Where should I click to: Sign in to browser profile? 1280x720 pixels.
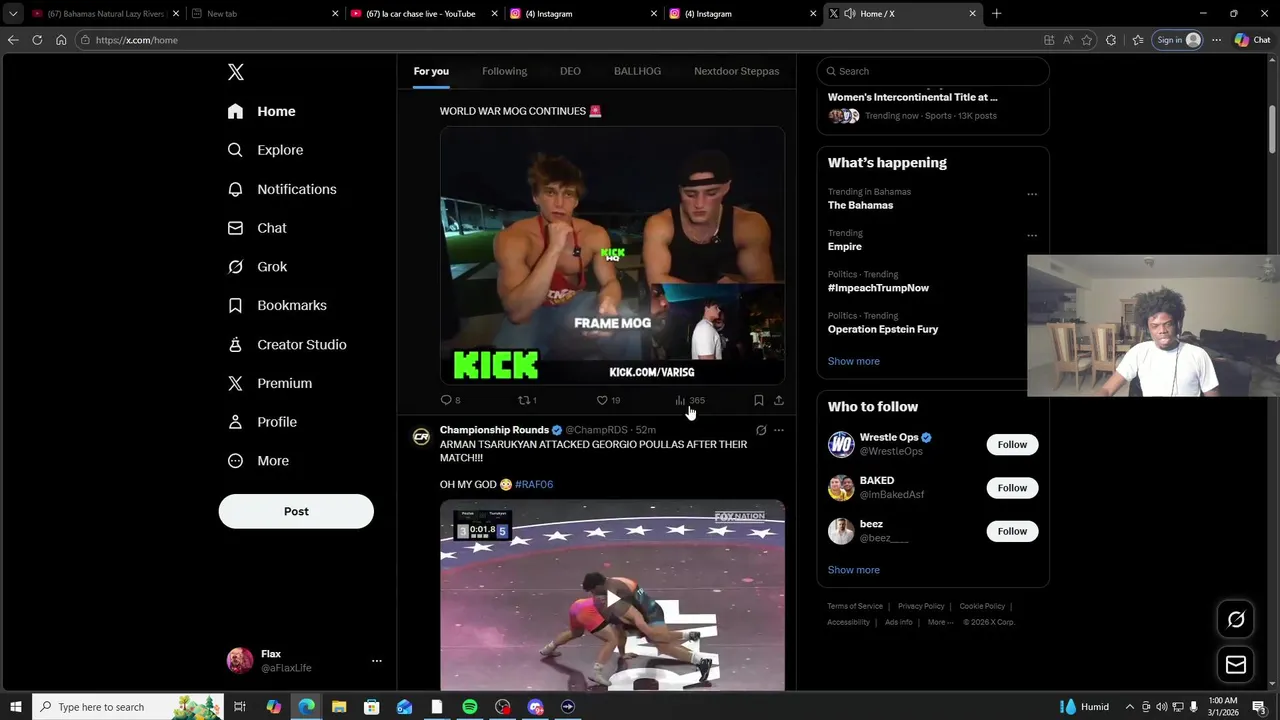point(1178,40)
